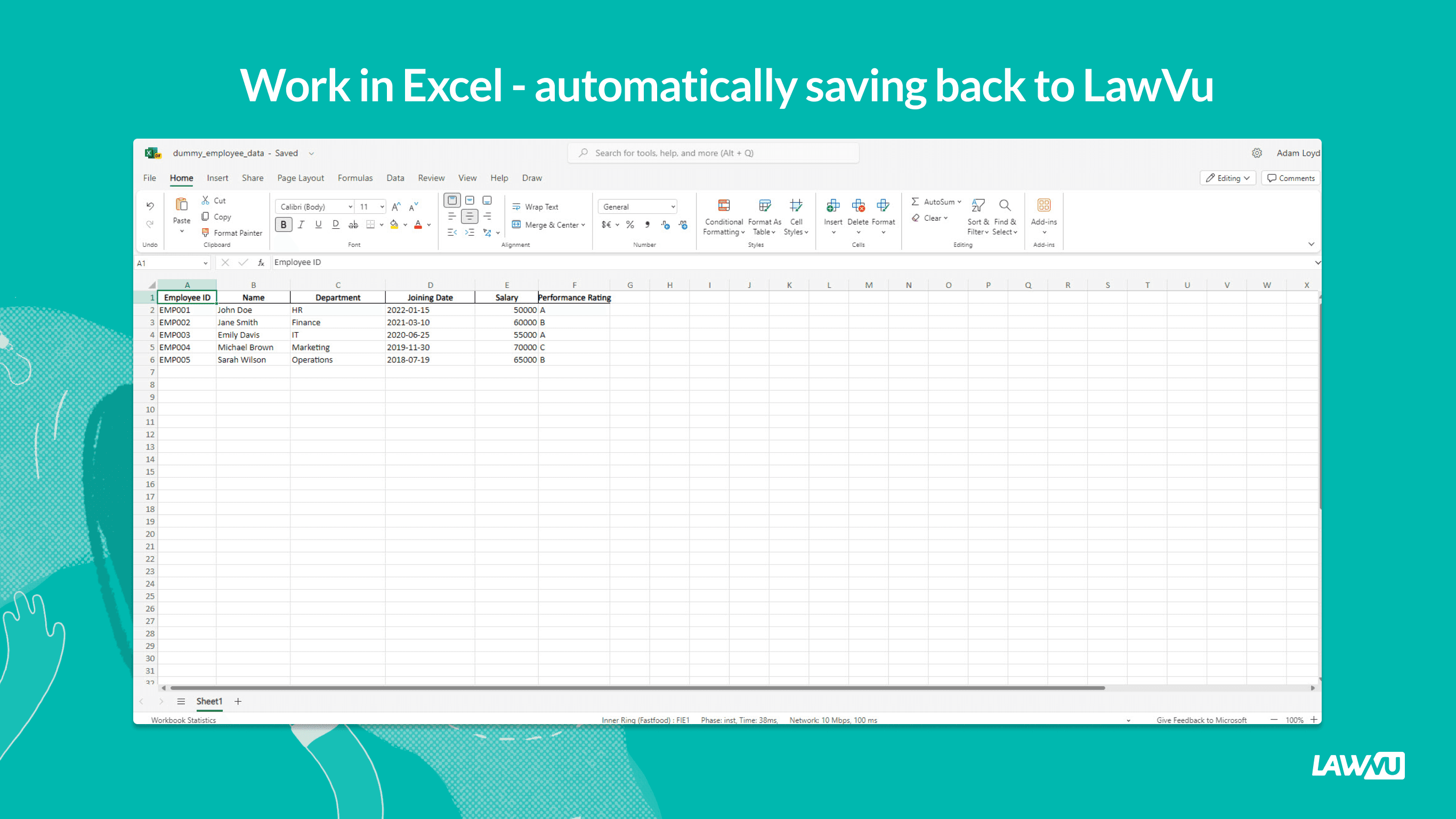Open the File menu
Screen dimensions: 1456x819
[149, 178]
